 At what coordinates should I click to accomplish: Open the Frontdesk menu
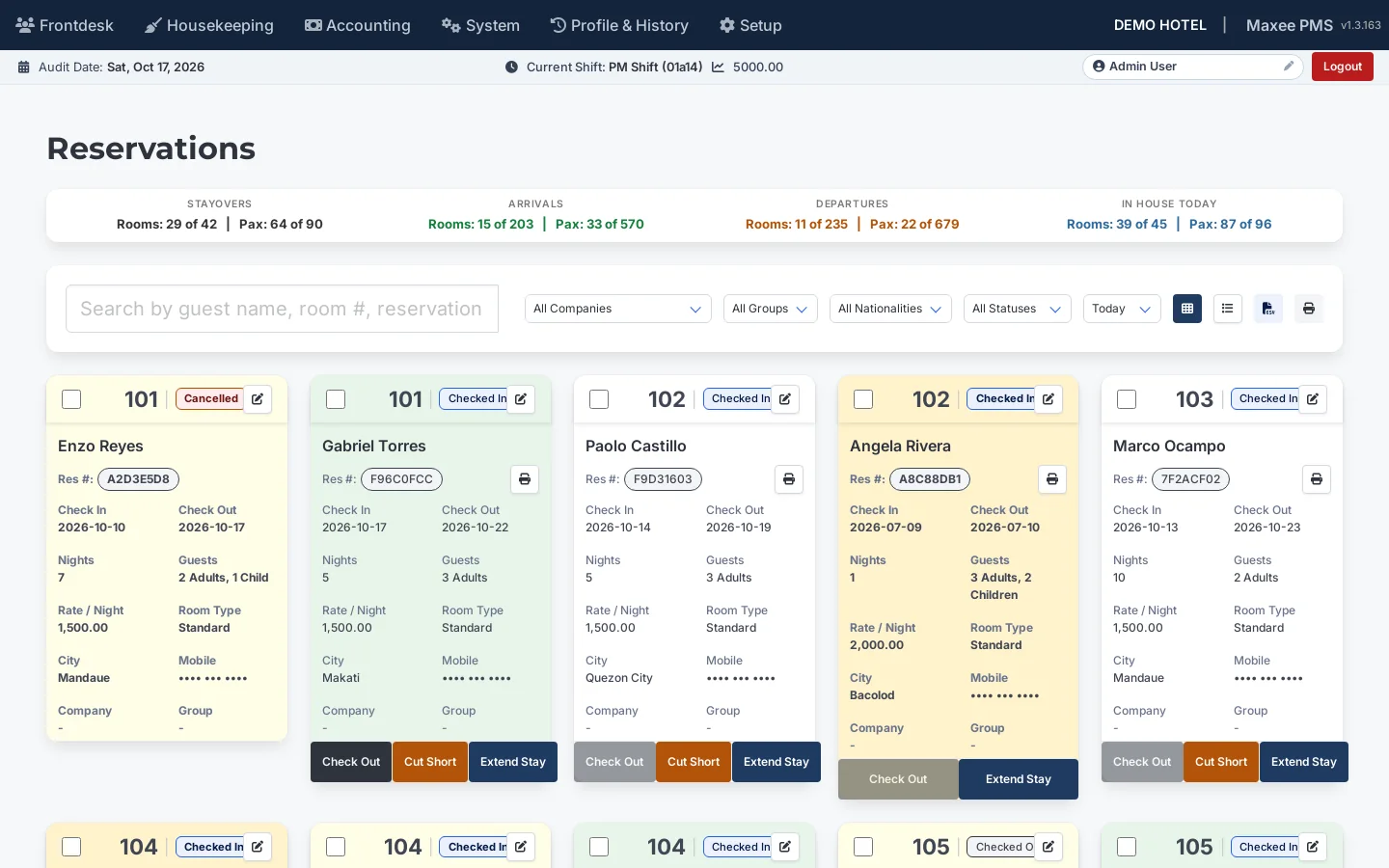pos(65,25)
